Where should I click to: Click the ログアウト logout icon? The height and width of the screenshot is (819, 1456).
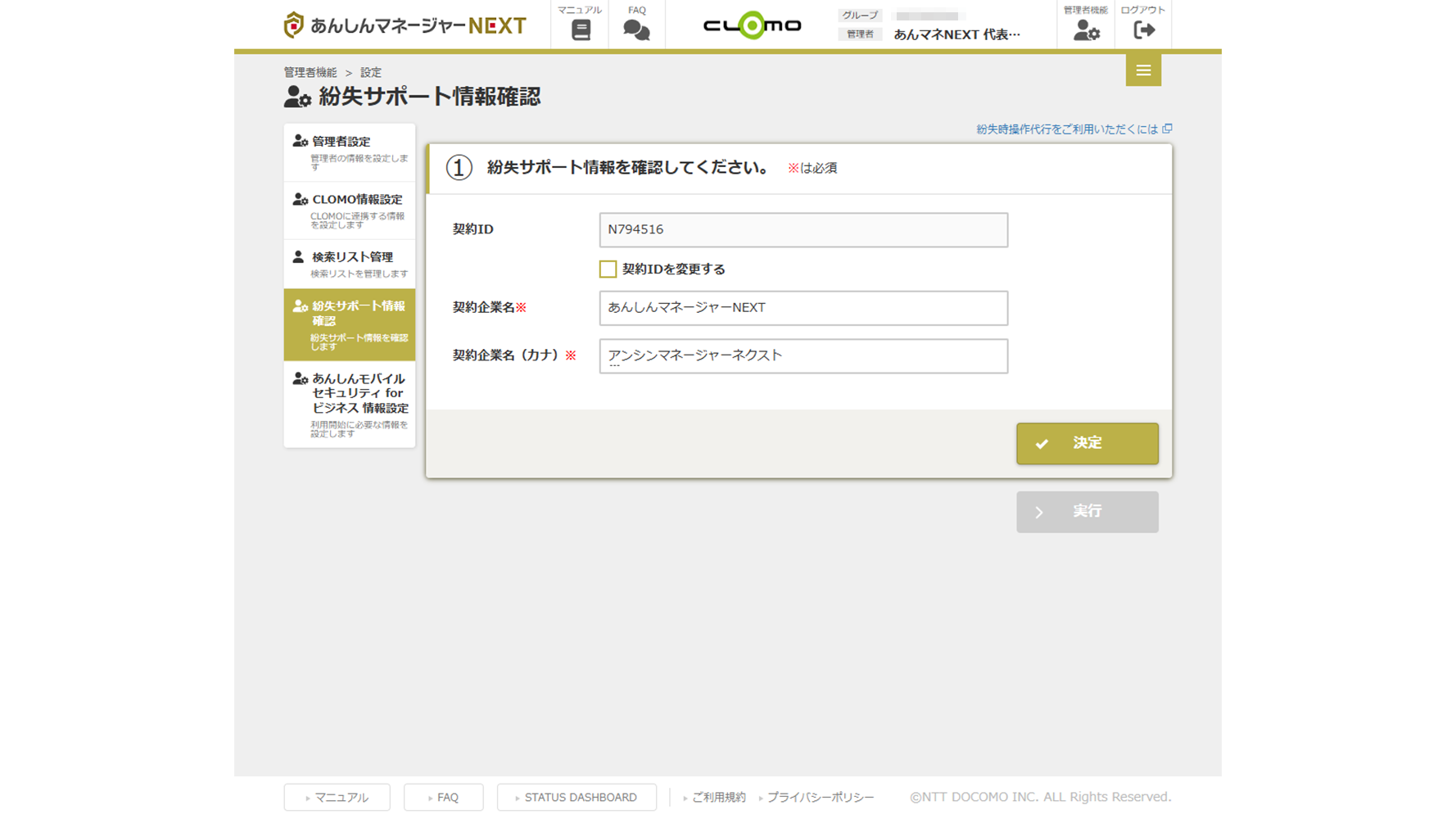(1143, 30)
